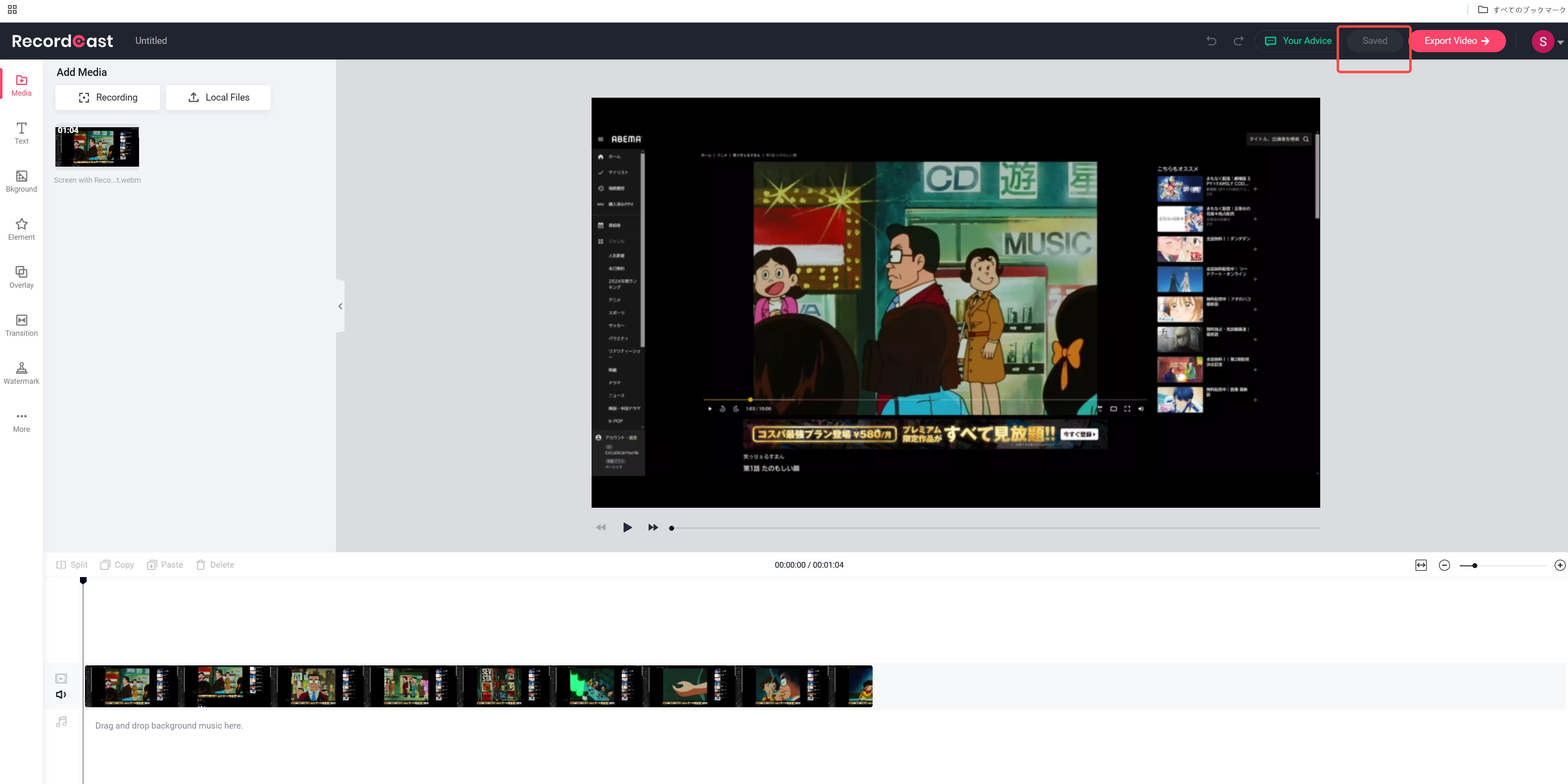This screenshot has height=784, width=1568.
Task: Delete the selected clip
Action: (x=215, y=565)
